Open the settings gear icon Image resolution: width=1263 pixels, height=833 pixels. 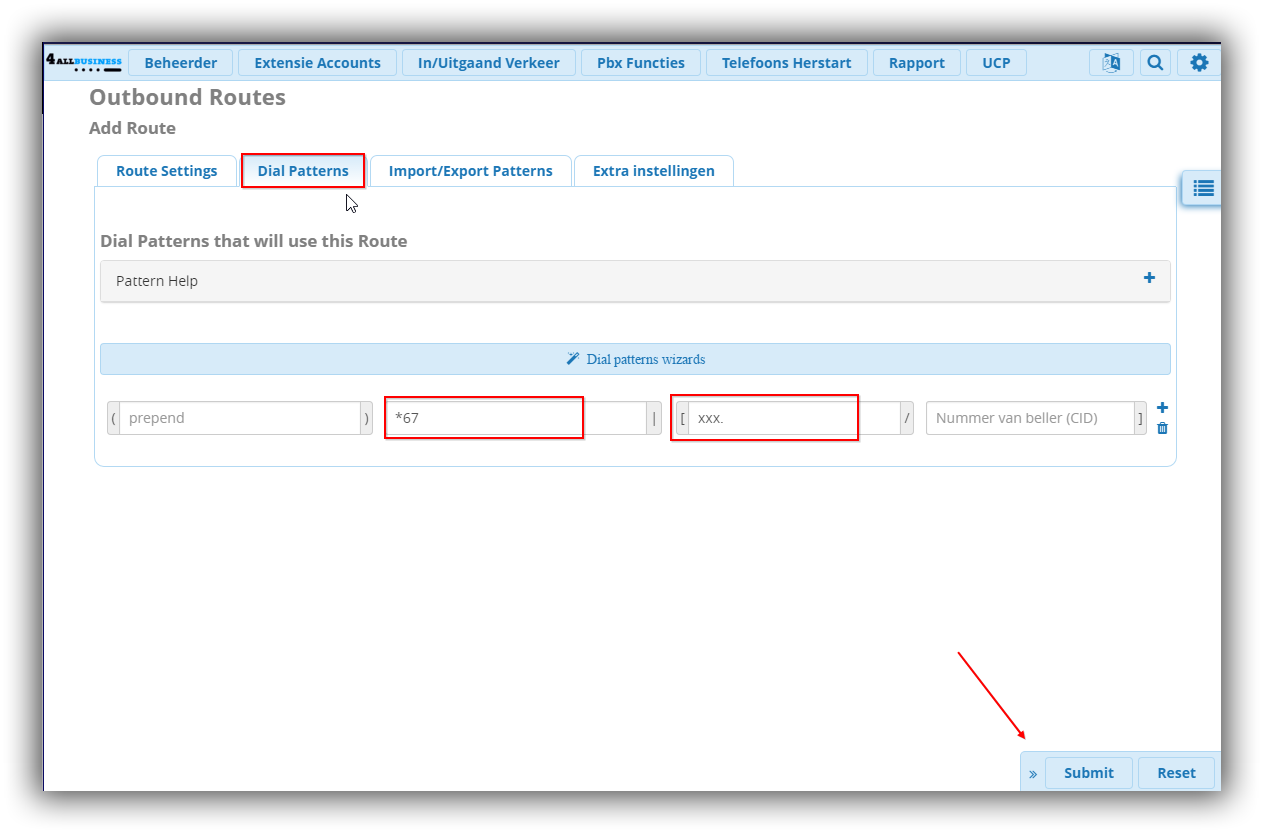coord(1199,63)
